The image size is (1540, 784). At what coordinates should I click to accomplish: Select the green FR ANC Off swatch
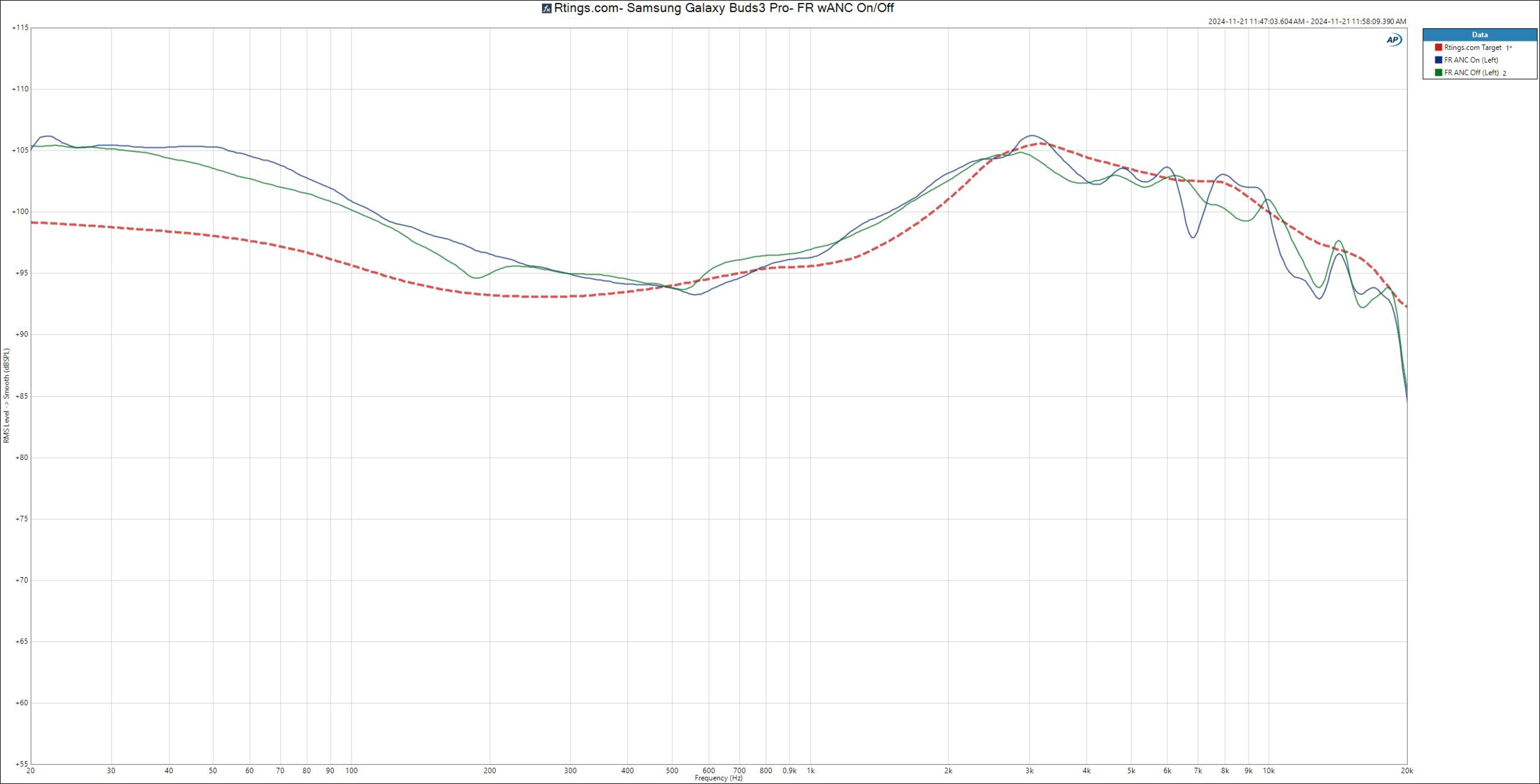click(x=1439, y=72)
